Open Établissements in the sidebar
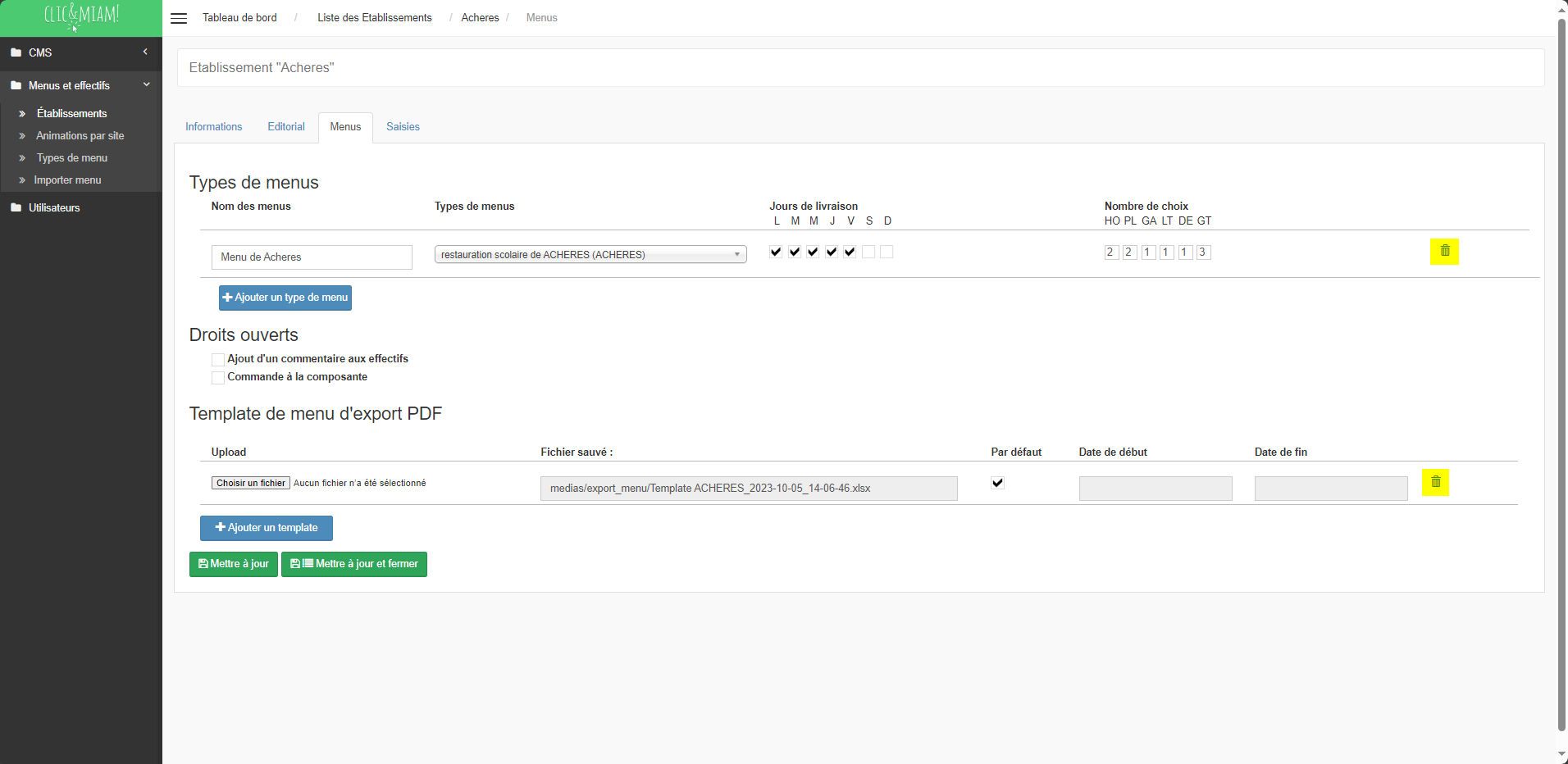1568x764 pixels. coord(72,113)
